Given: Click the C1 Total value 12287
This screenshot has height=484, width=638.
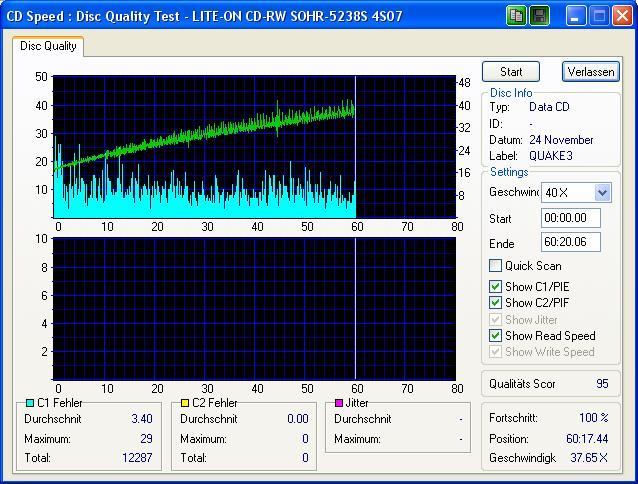Looking at the screenshot, I should (x=137, y=458).
